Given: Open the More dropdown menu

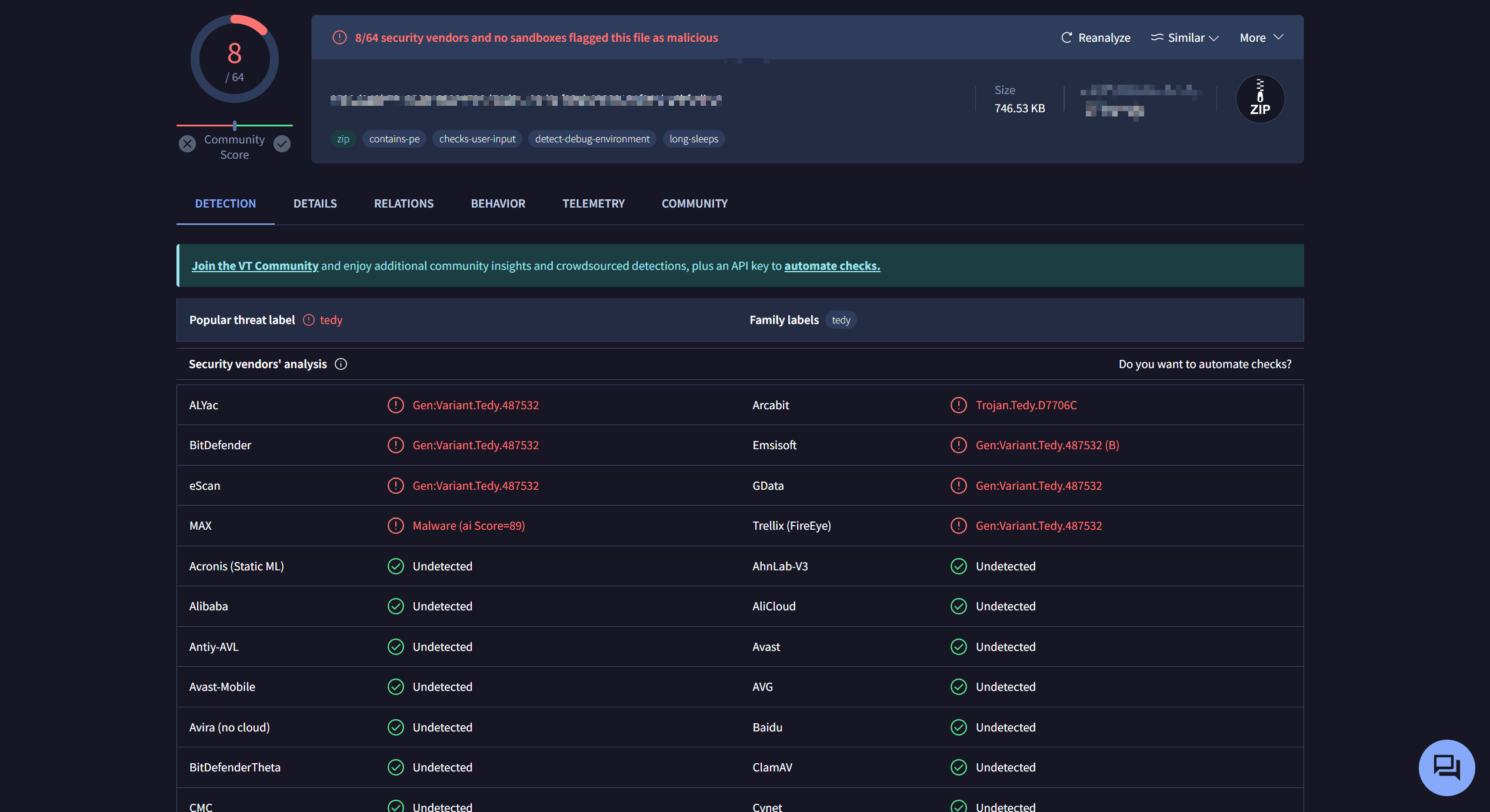Looking at the screenshot, I should [x=1261, y=38].
